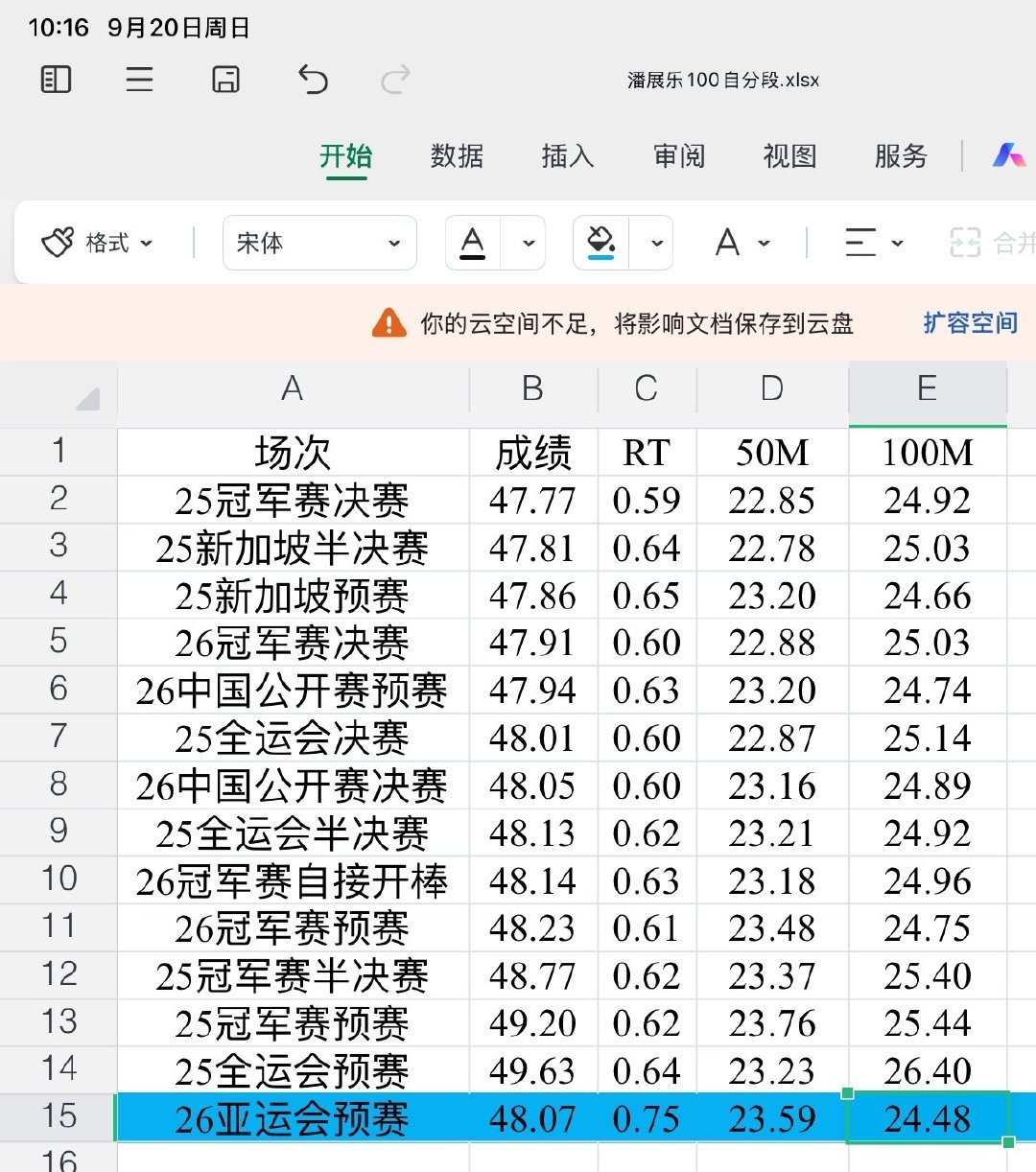Expand the font color dropdown arrow

[x=529, y=243]
